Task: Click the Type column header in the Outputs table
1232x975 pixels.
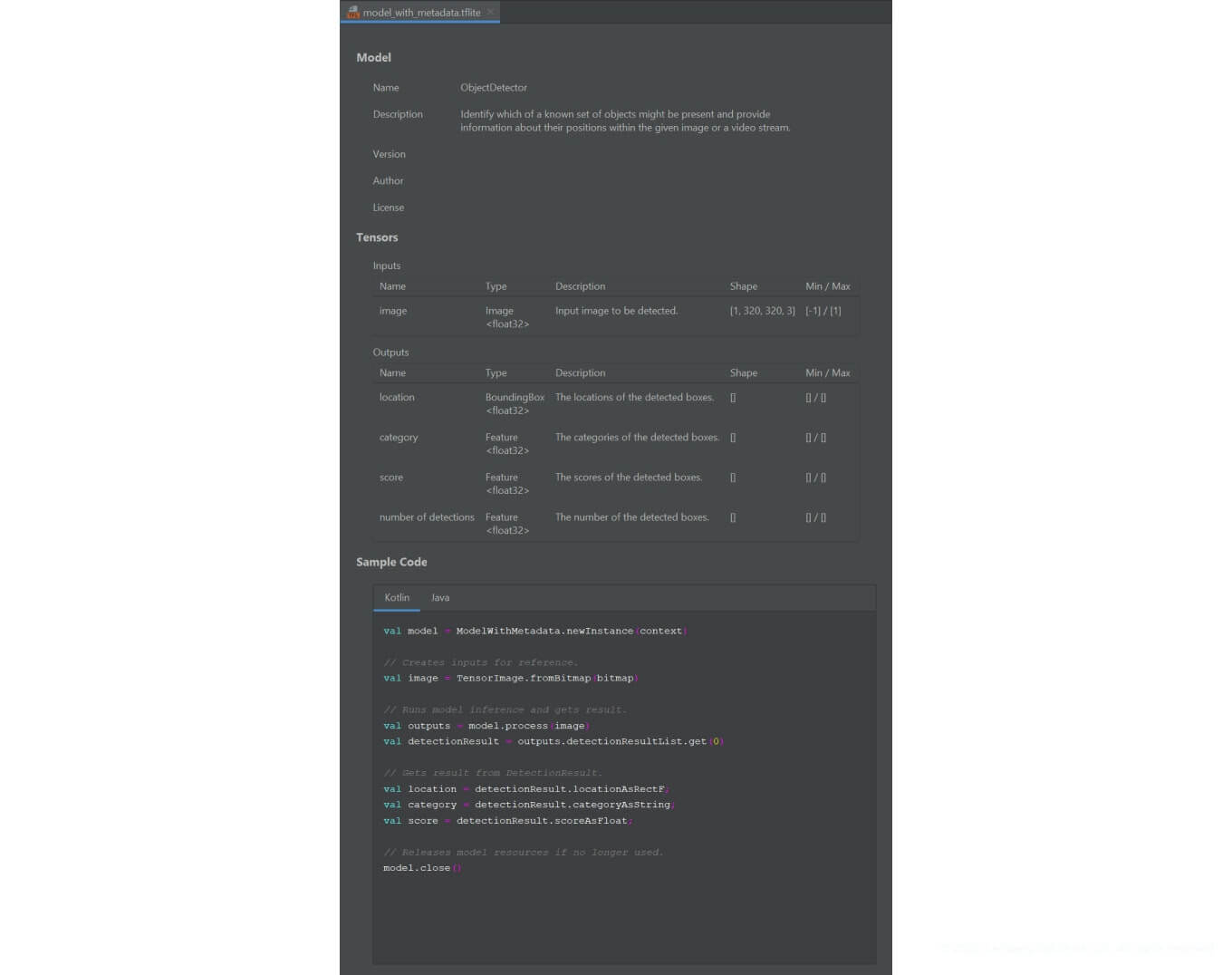Action: click(x=496, y=373)
